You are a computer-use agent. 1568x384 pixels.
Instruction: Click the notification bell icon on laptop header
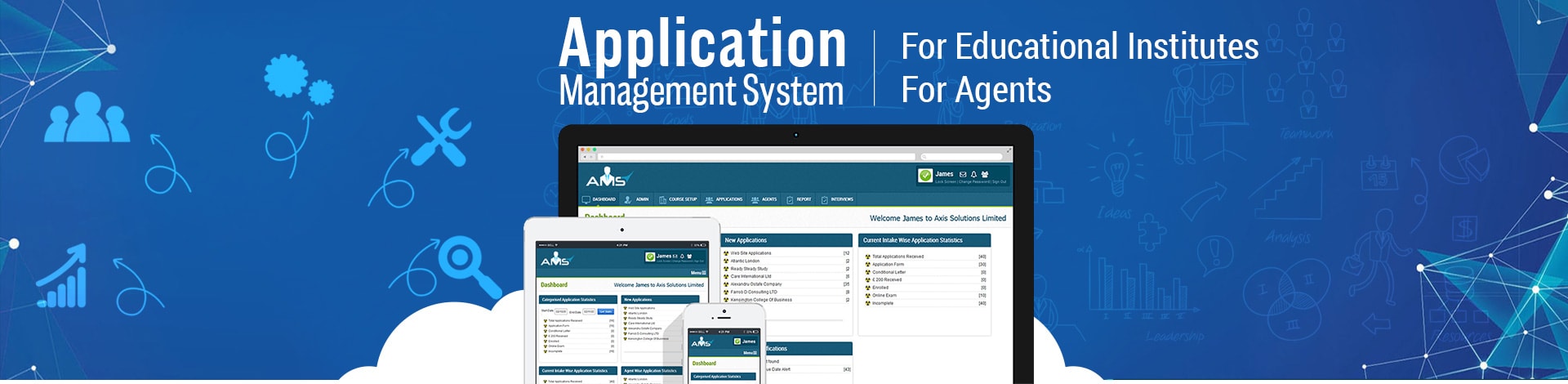(973, 174)
